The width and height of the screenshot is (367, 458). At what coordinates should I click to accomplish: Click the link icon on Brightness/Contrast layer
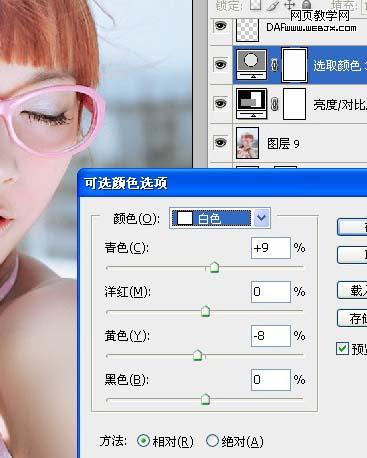point(274,104)
